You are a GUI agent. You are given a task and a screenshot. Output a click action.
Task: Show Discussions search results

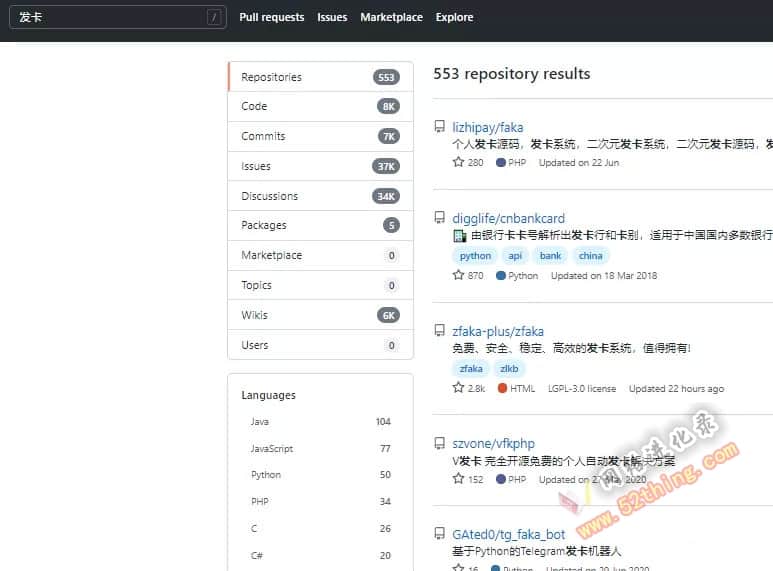[x=320, y=196]
